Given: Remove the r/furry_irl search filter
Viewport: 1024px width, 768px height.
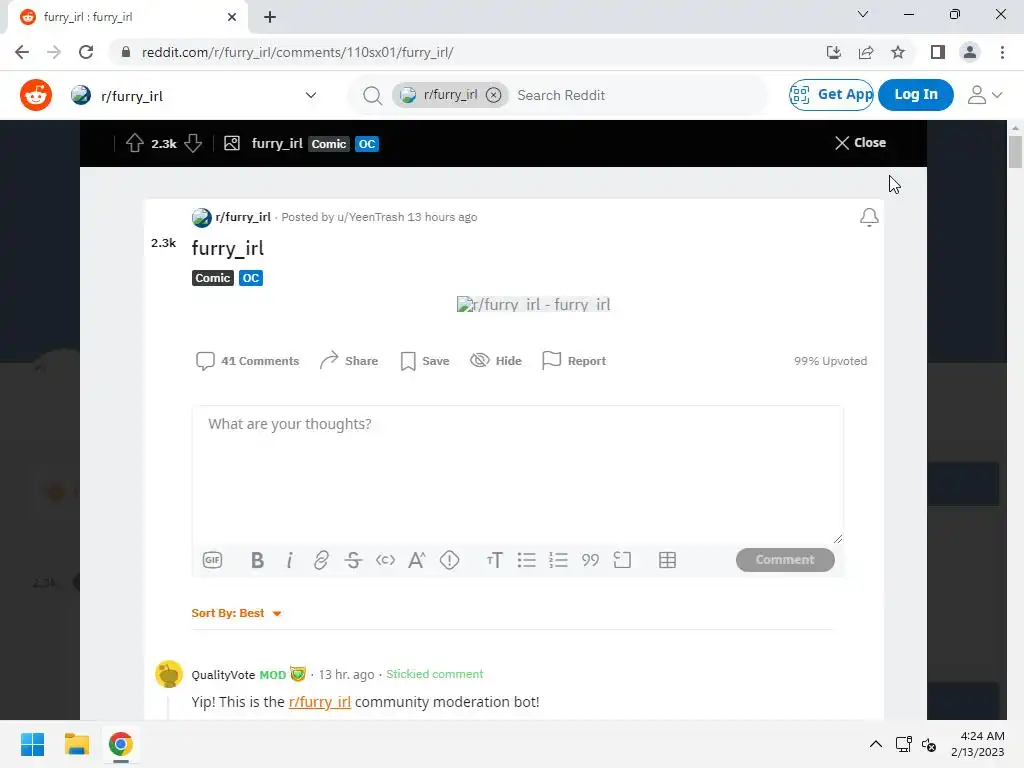Looking at the screenshot, I should [494, 95].
